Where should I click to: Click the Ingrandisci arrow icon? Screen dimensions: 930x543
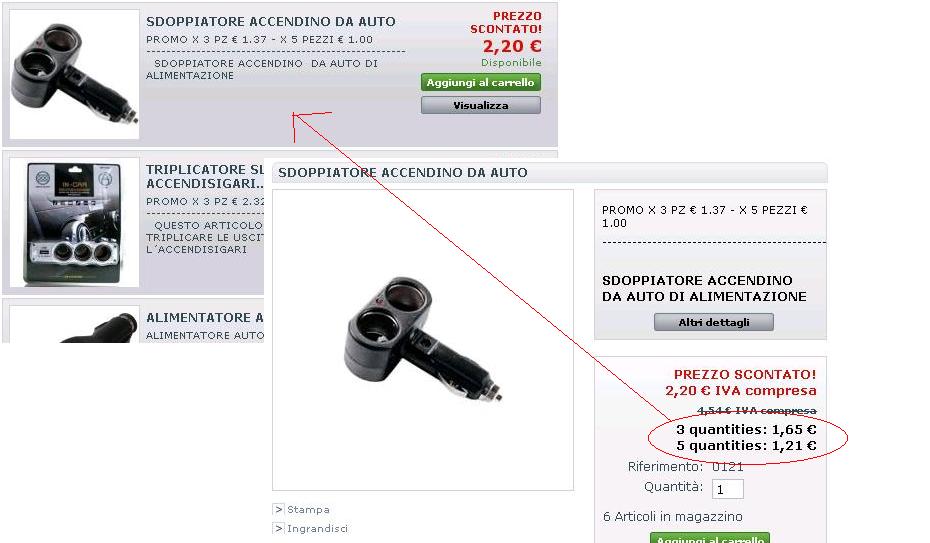tap(278, 528)
